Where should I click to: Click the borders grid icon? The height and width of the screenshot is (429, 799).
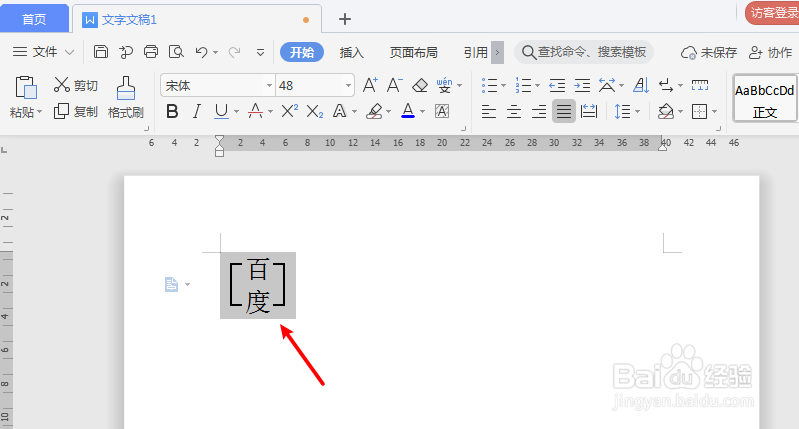pos(699,111)
